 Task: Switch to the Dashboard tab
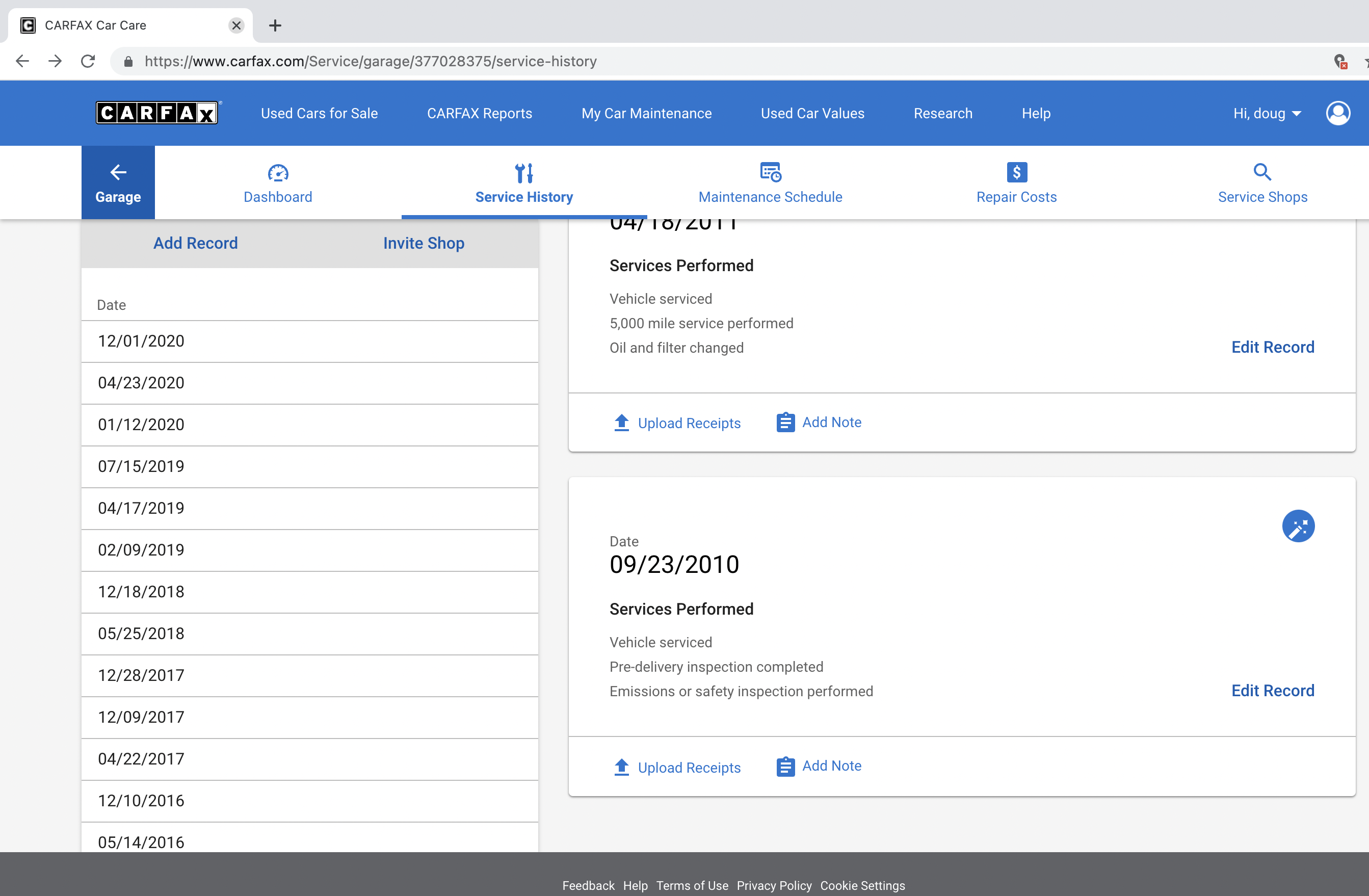click(278, 183)
